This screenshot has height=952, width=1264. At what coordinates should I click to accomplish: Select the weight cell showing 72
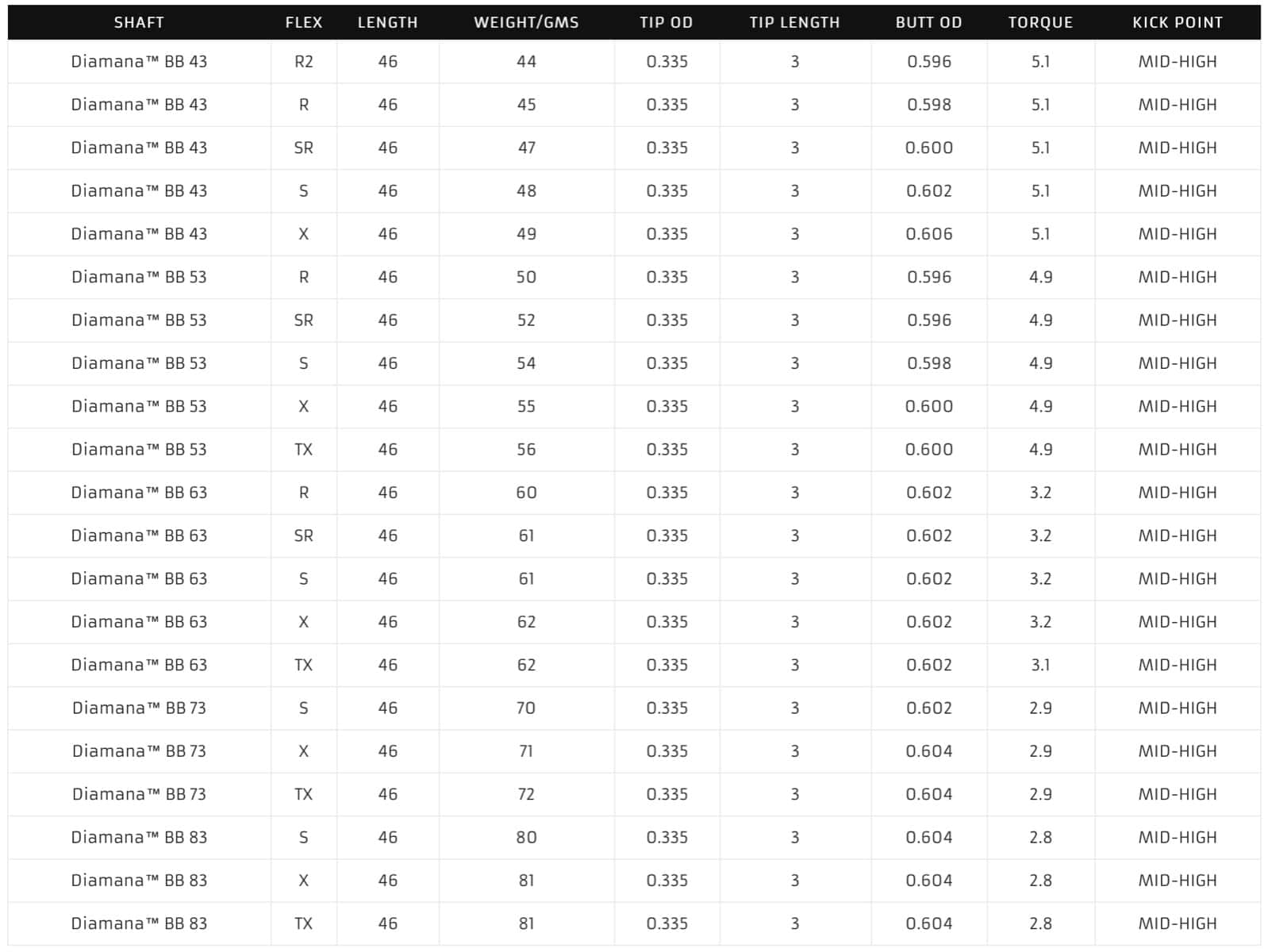526,794
